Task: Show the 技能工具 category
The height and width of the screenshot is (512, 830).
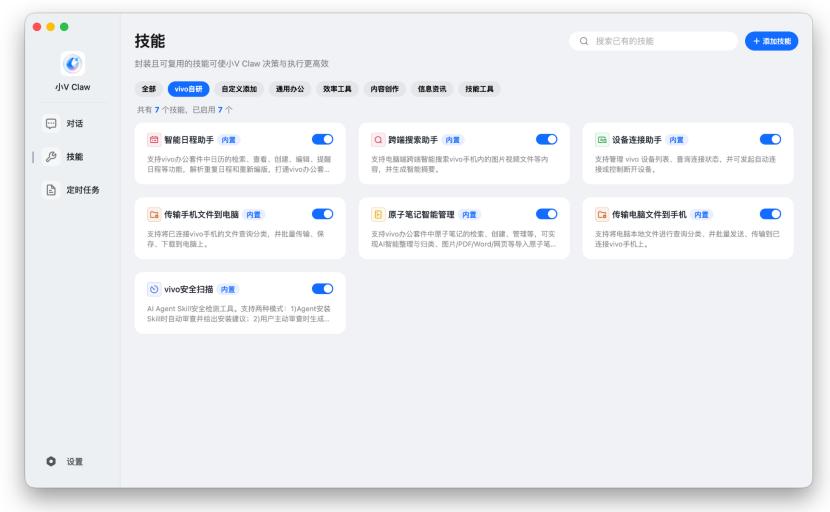Action: point(480,89)
